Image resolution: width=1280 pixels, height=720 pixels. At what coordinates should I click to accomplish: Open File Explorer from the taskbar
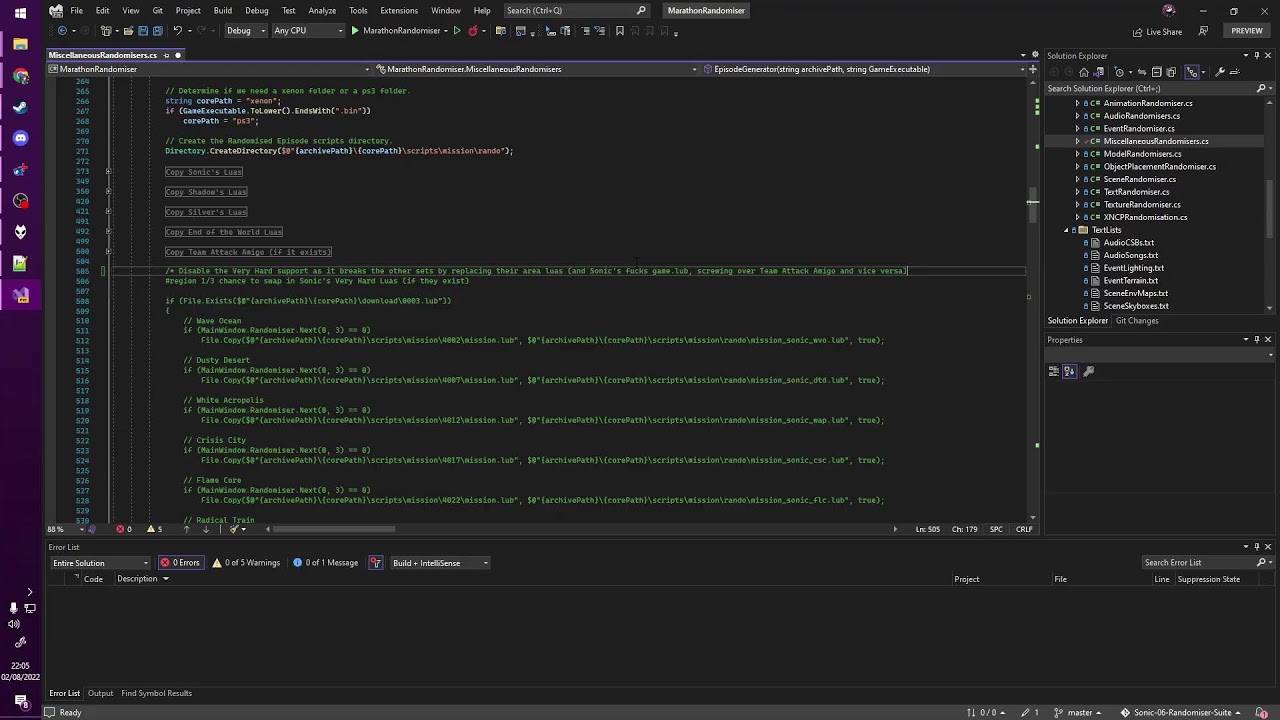pyautogui.click(x=21, y=45)
